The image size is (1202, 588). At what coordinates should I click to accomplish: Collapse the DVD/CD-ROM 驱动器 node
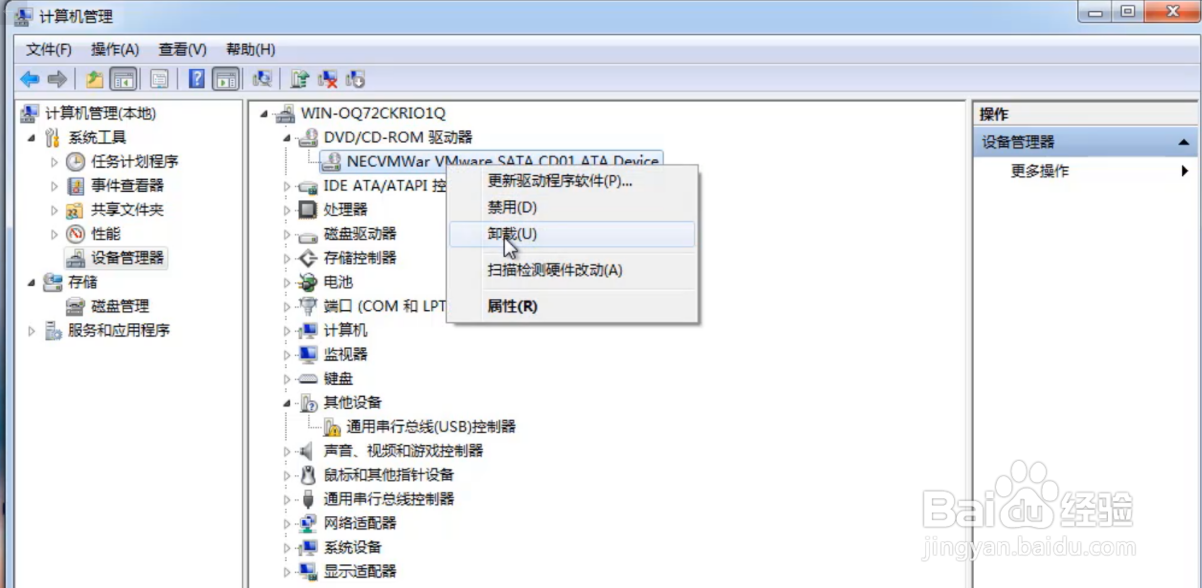[x=286, y=137]
